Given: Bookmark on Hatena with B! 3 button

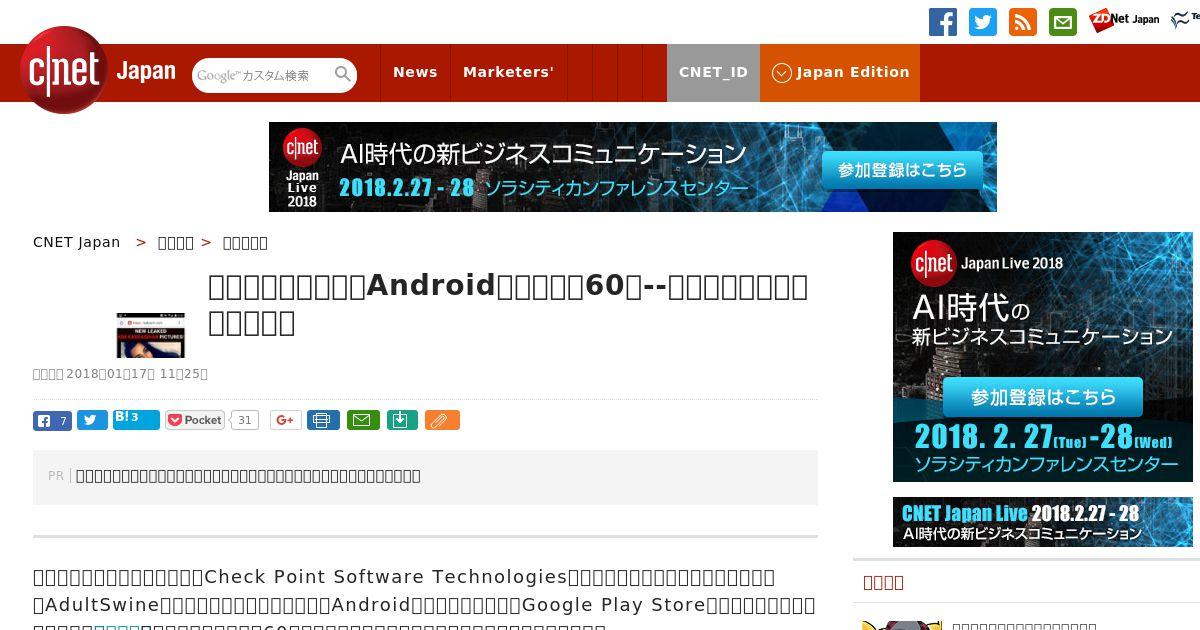Looking at the screenshot, I should [136, 420].
